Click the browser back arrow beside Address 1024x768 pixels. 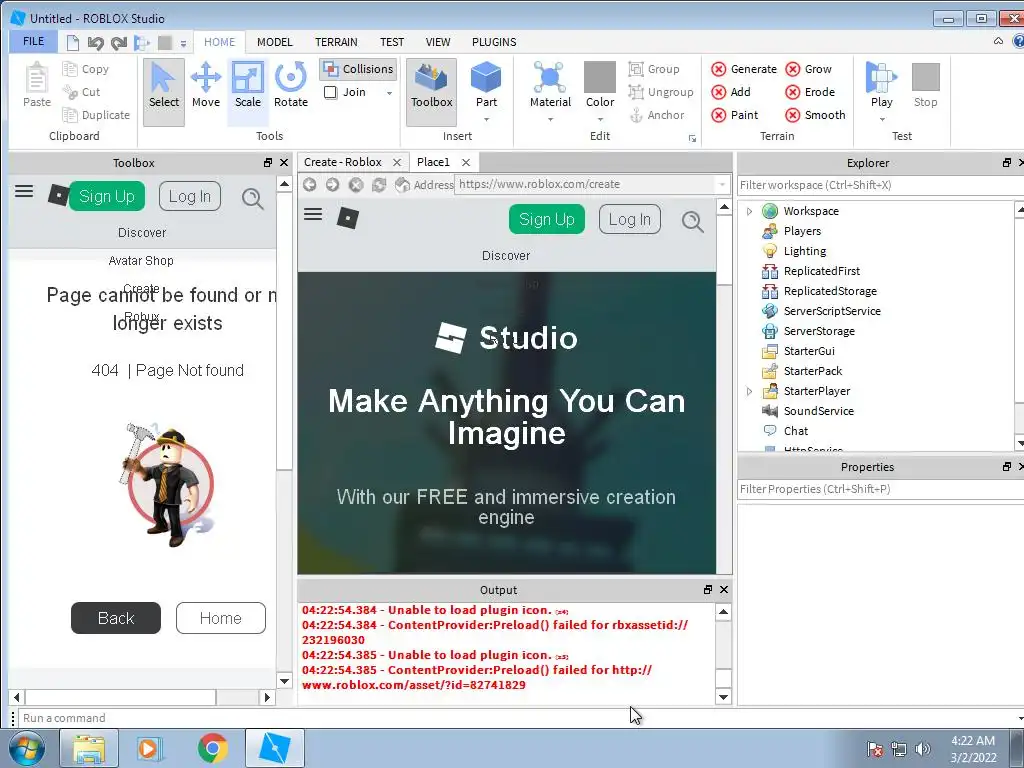point(310,185)
